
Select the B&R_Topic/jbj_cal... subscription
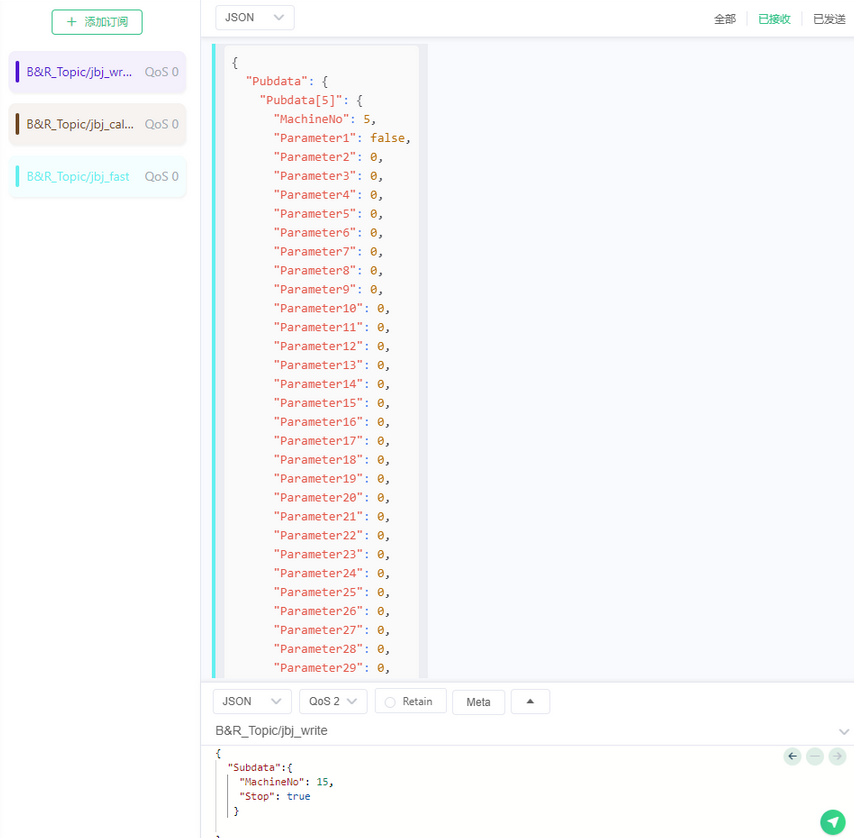coord(80,124)
